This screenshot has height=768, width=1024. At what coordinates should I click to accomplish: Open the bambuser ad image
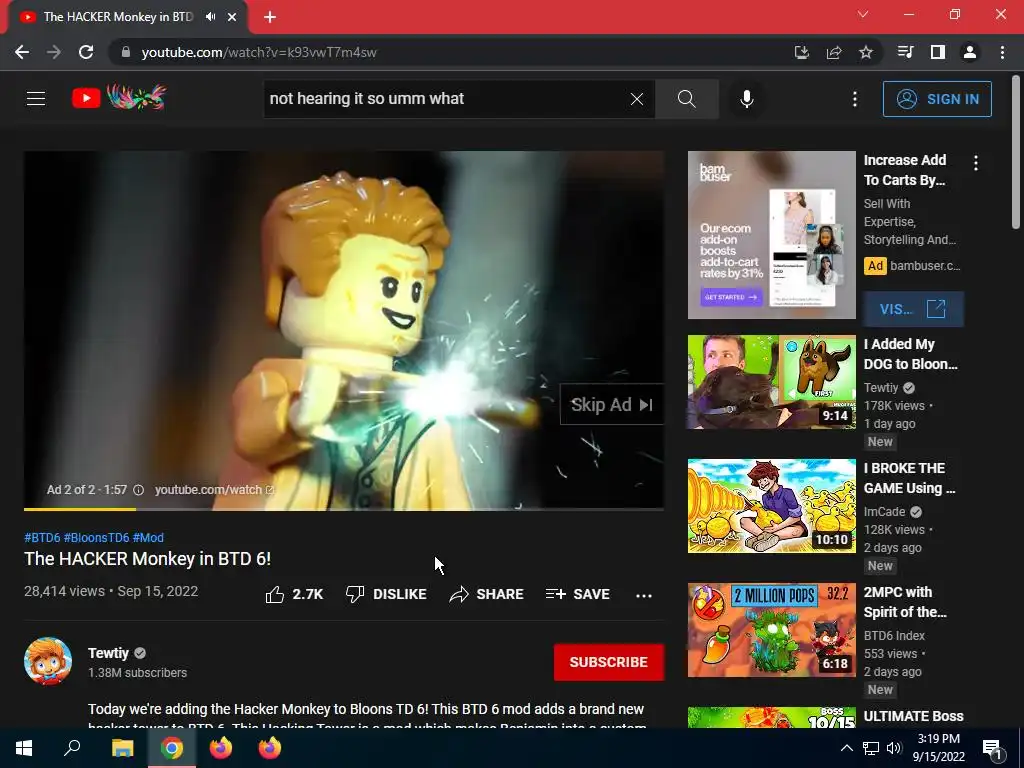click(x=771, y=235)
